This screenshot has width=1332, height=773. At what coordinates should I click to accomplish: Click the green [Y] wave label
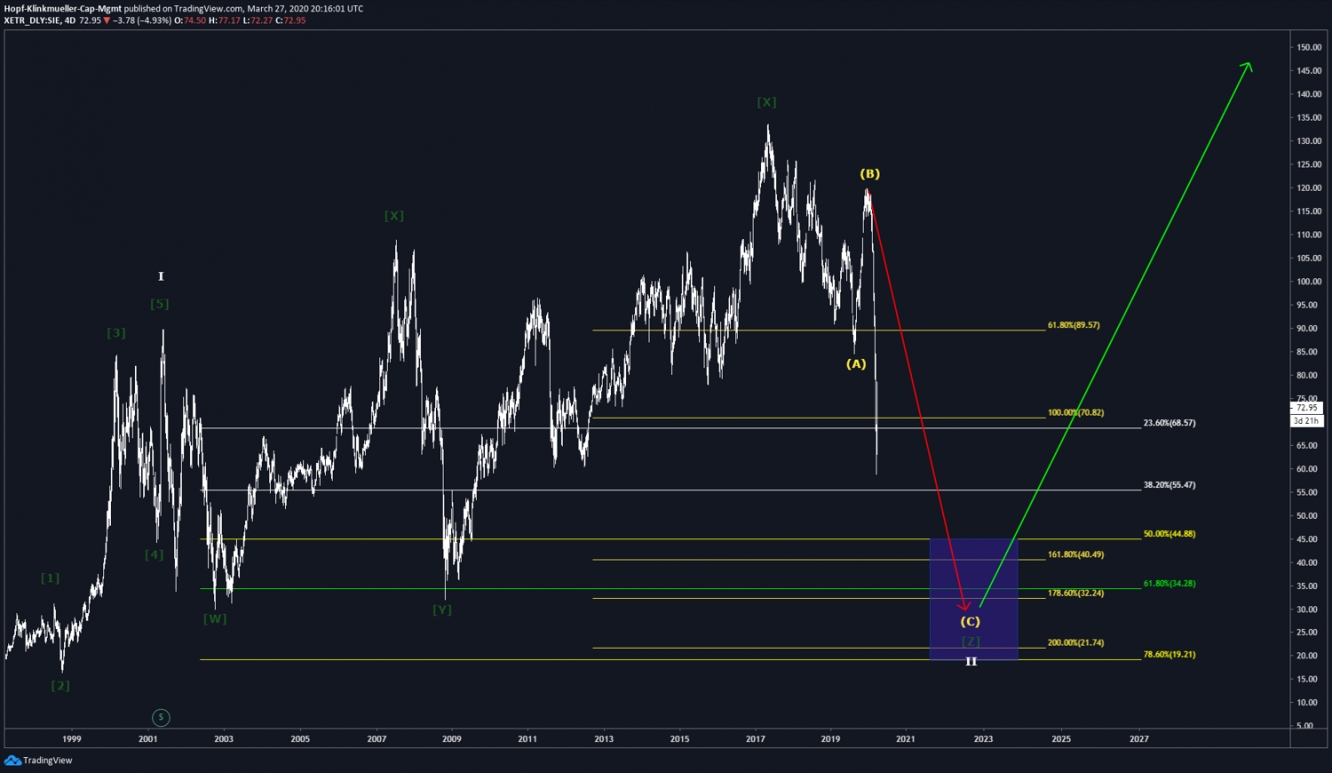[442, 610]
